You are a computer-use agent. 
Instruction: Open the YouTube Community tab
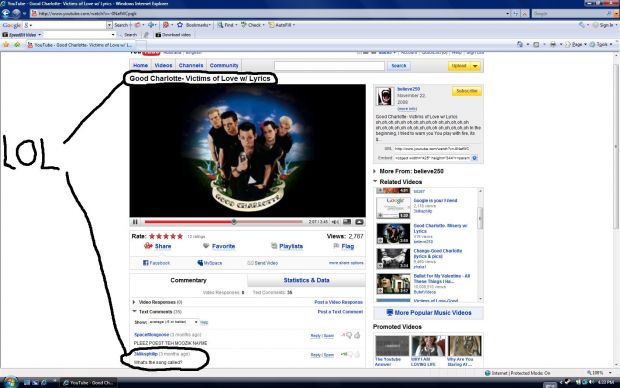(x=224, y=65)
